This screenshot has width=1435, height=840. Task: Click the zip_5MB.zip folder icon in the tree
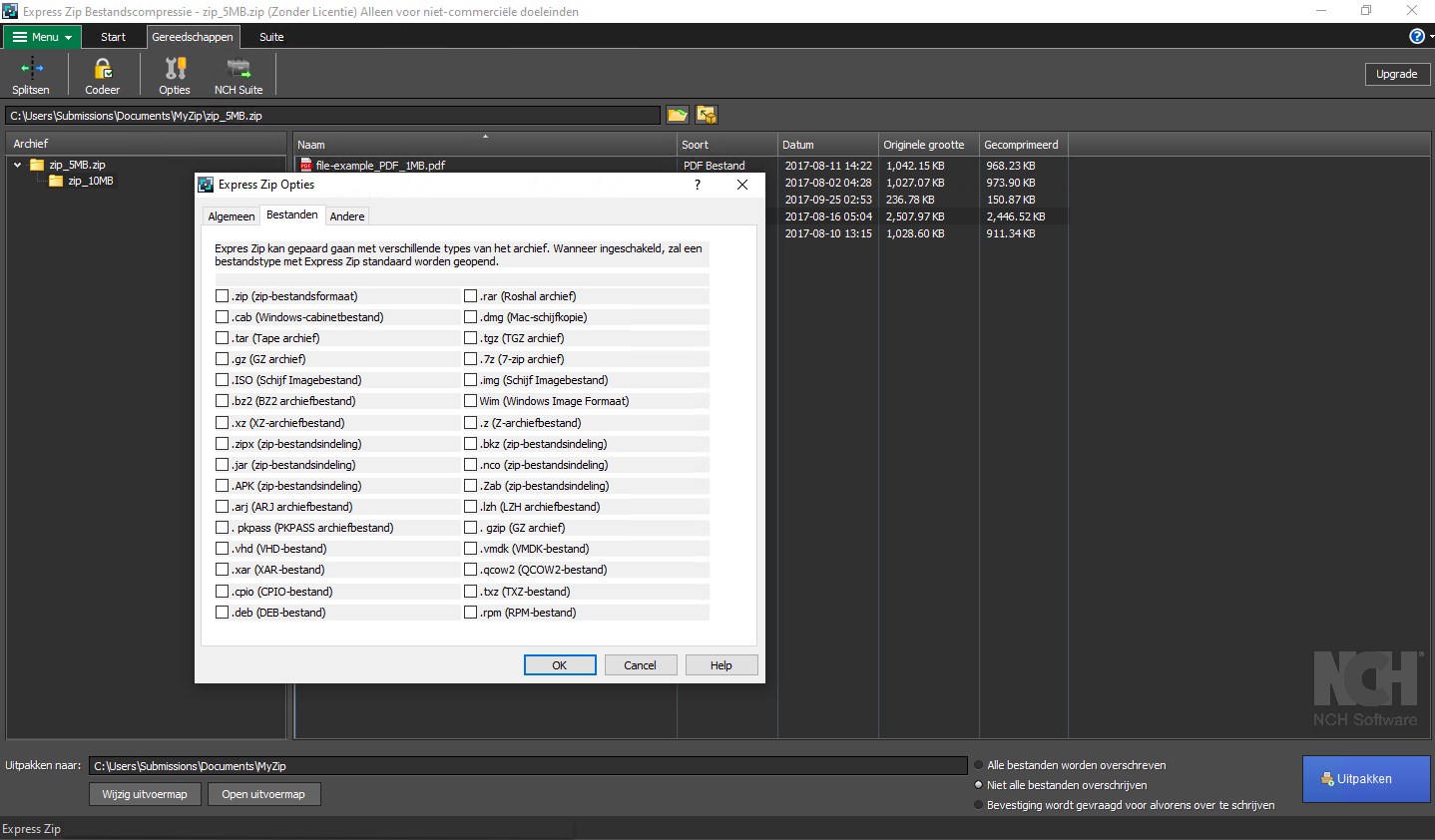(x=37, y=165)
